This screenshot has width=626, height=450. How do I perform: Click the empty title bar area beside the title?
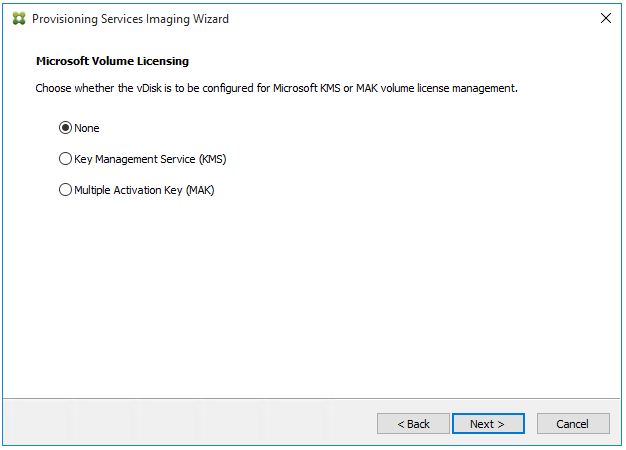pyautogui.click(x=400, y=18)
